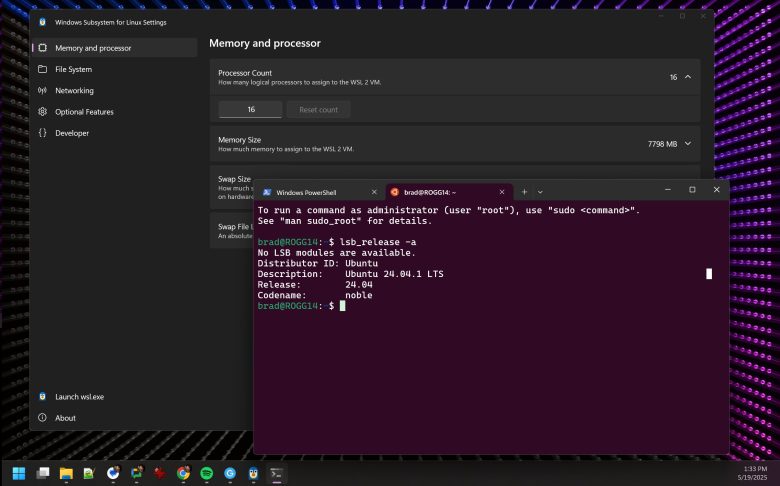Click the Processor Count heading
The image size is (780, 486).
pos(245,73)
